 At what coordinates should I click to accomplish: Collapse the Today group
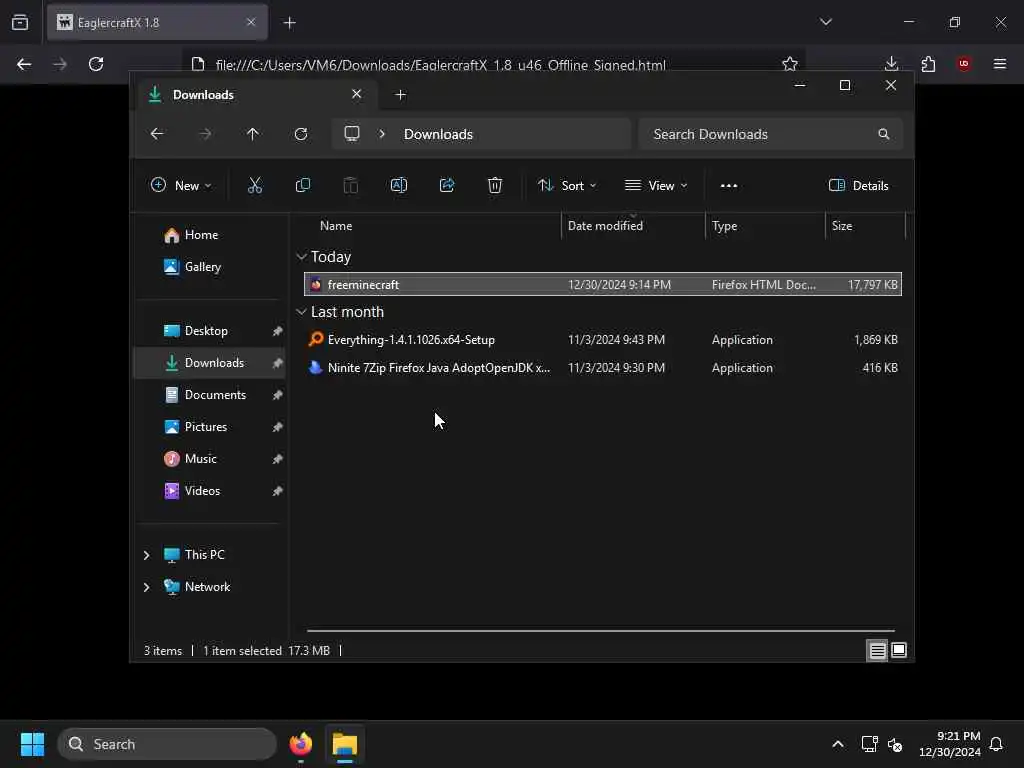[x=301, y=257]
